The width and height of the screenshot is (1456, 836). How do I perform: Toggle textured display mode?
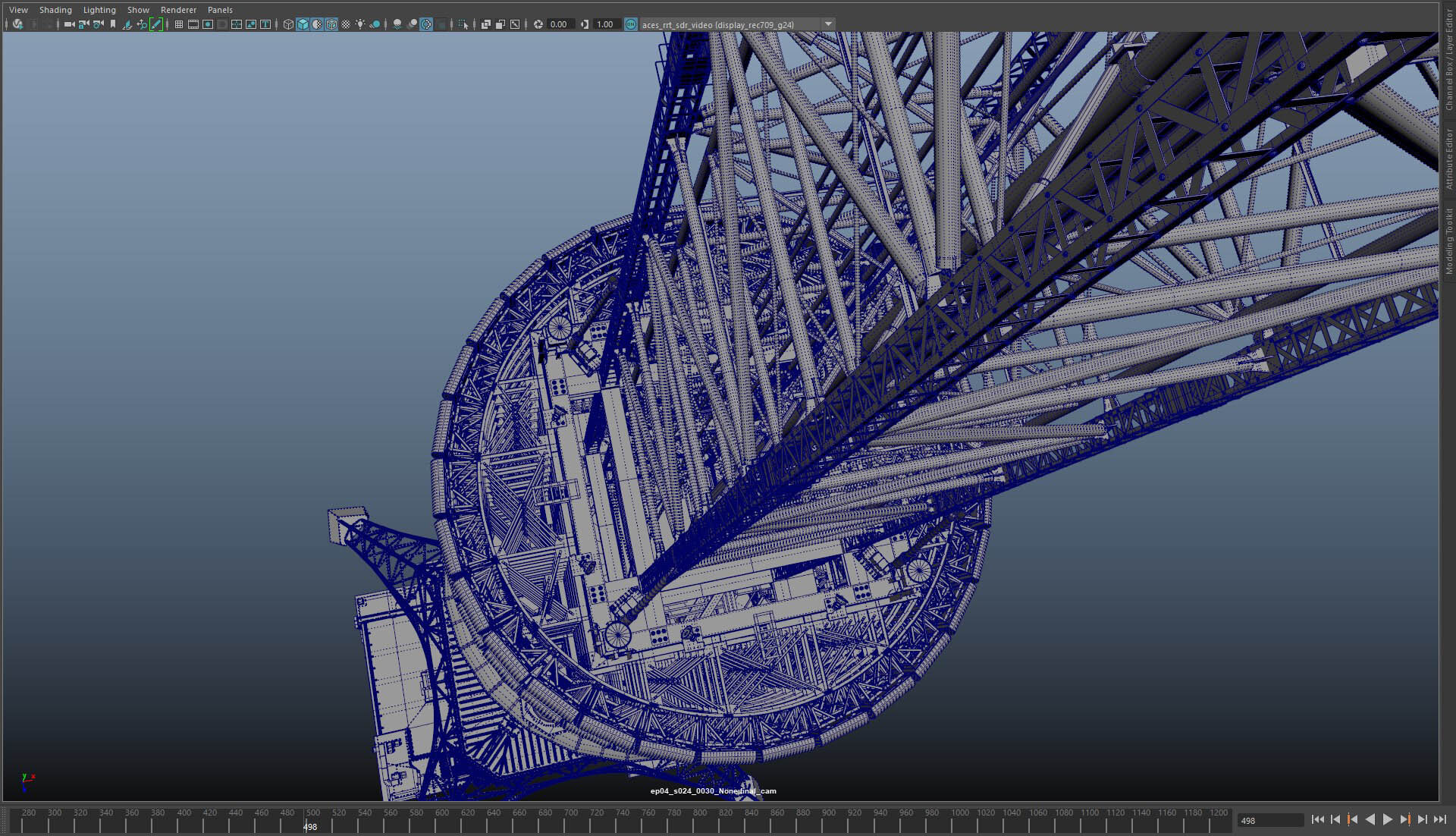(346, 24)
